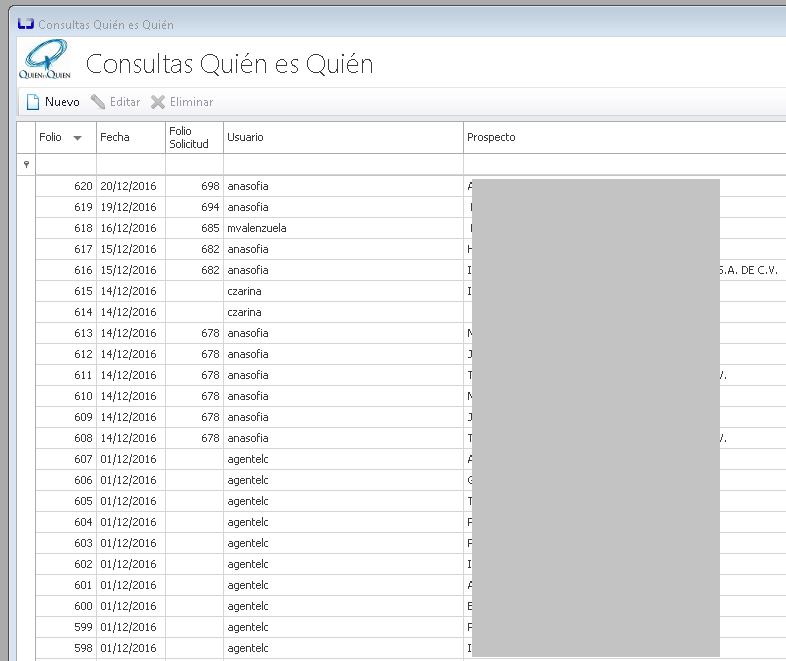
Task: Select row with Folio 608
Action: 411,438
